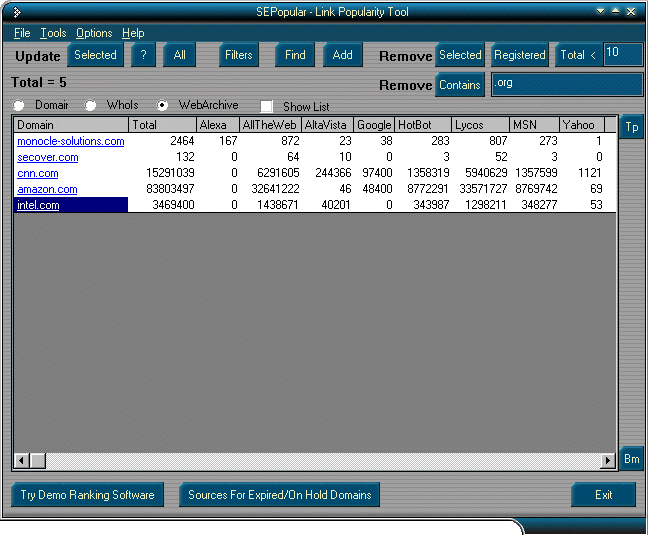Open the monocle-solutions.com link

pos(71,141)
